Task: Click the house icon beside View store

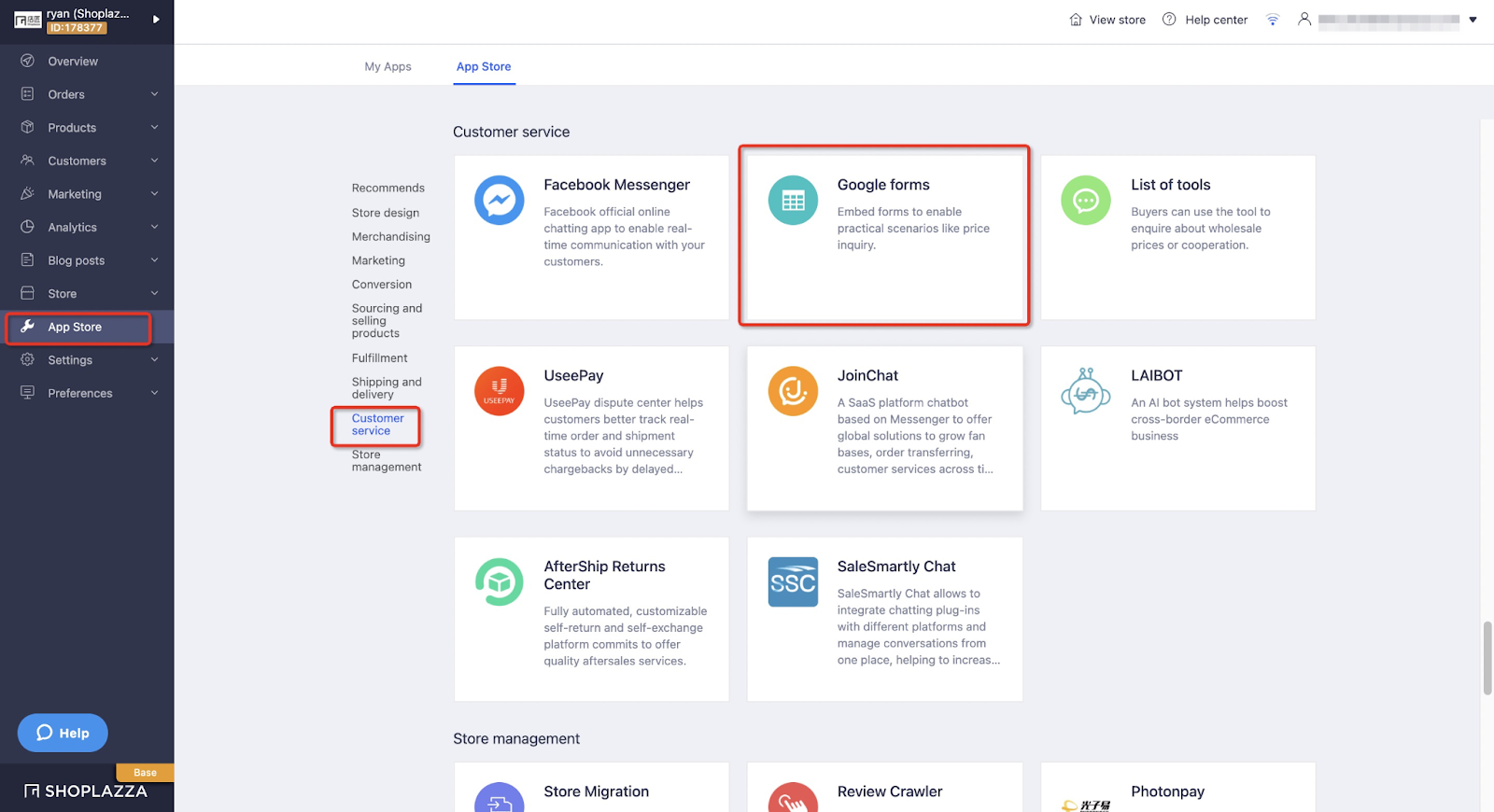Action: tap(1076, 20)
